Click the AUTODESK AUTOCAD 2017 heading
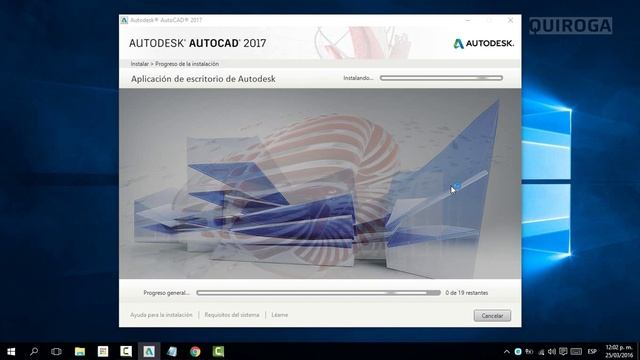The width and height of the screenshot is (640, 360). click(x=198, y=43)
